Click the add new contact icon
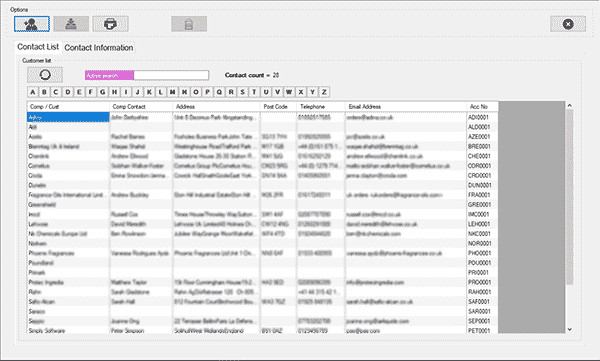Image resolution: width=600 pixels, height=361 pixels. 32,24
